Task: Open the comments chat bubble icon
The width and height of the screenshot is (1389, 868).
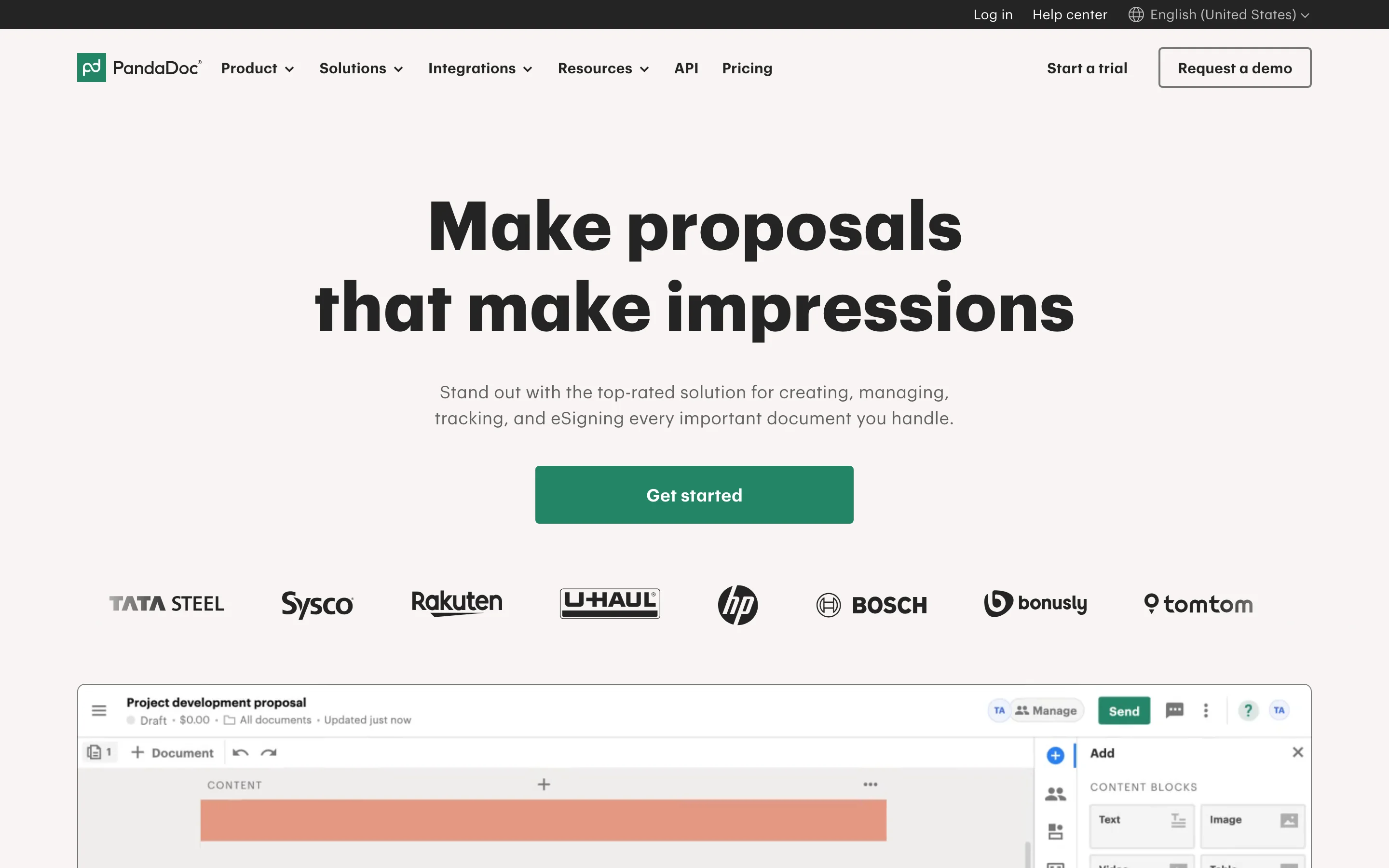Action: 1174,710
